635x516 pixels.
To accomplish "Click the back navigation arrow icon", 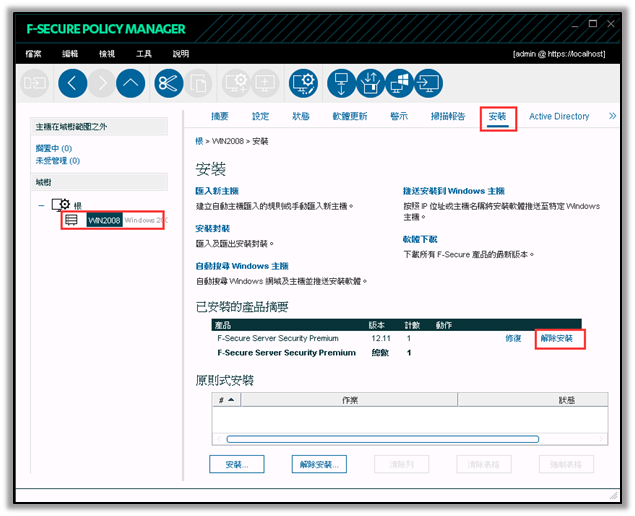I will (x=72, y=83).
